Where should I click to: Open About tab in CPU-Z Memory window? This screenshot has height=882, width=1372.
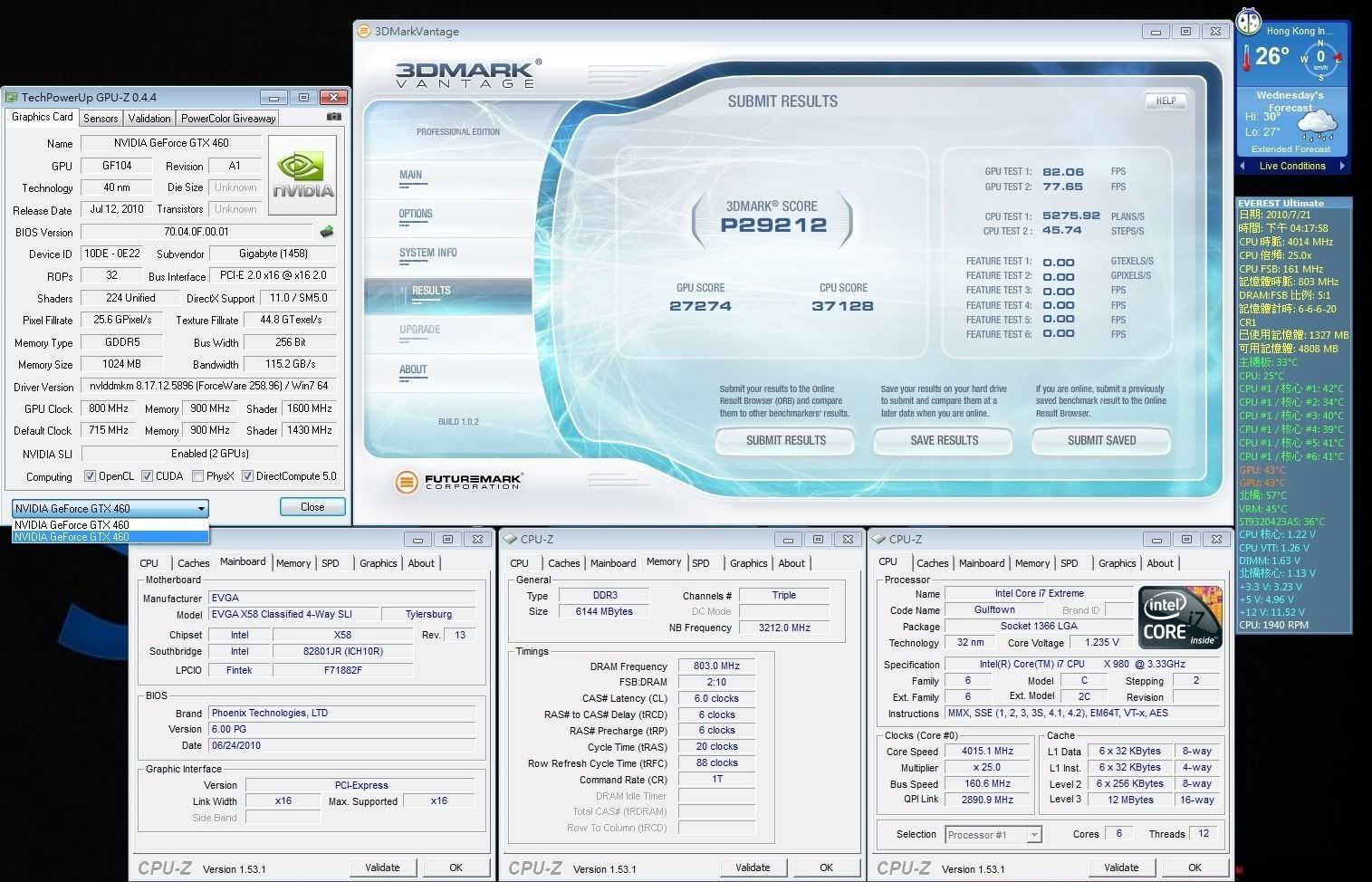[x=792, y=563]
